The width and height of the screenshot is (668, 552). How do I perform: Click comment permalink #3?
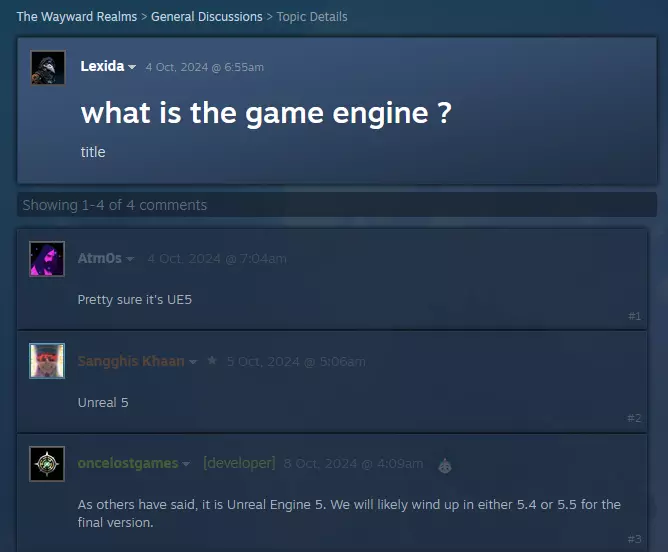coord(634,539)
